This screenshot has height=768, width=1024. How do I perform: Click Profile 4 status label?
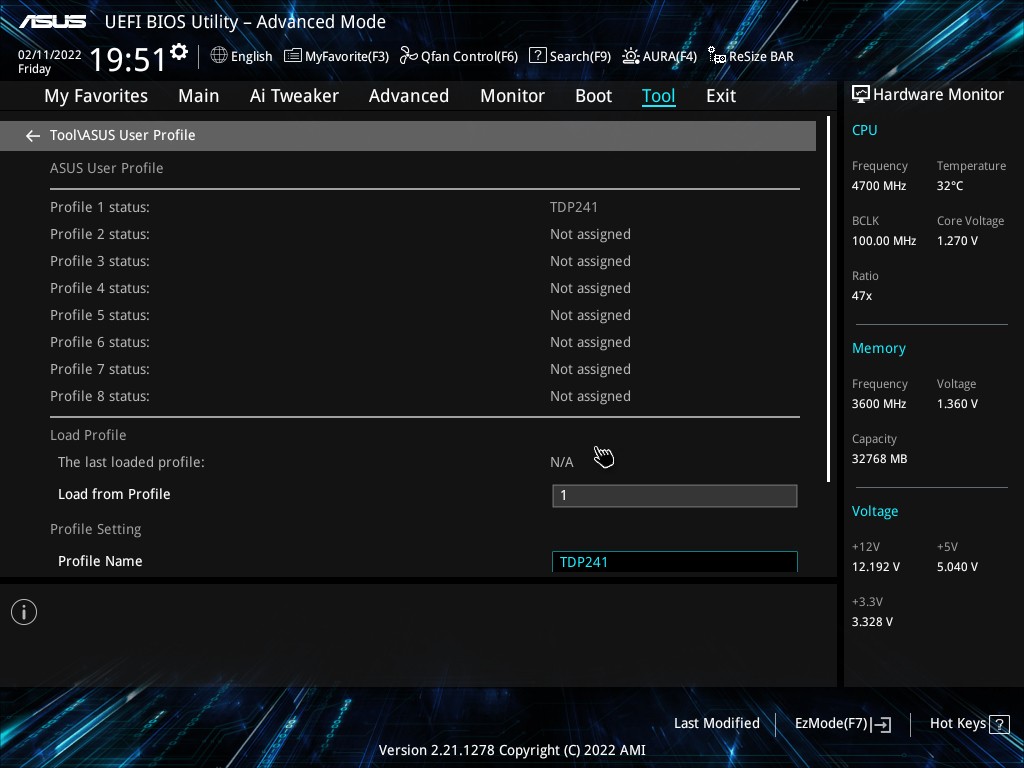tap(100, 288)
